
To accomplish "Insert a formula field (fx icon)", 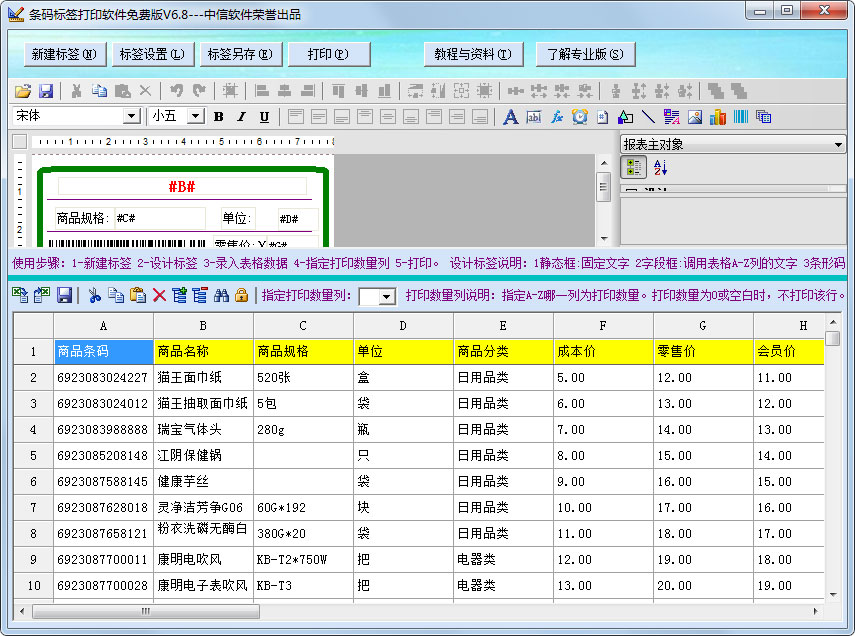I will coord(557,117).
